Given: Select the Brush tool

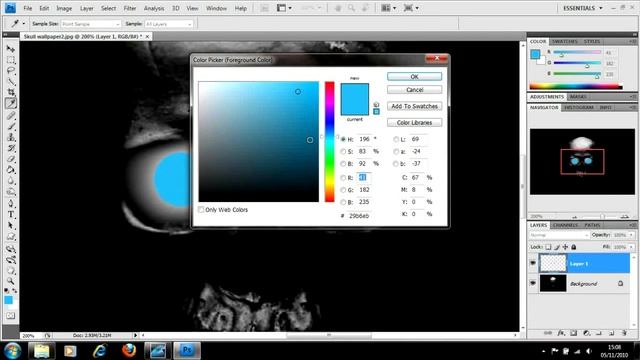Looking at the screenshot, I should tap(11, 126).
